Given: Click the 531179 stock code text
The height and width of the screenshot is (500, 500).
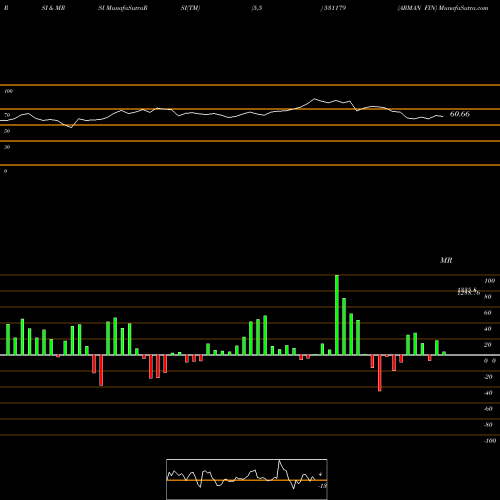Looking at the screenshot, I should click(334, 8).
